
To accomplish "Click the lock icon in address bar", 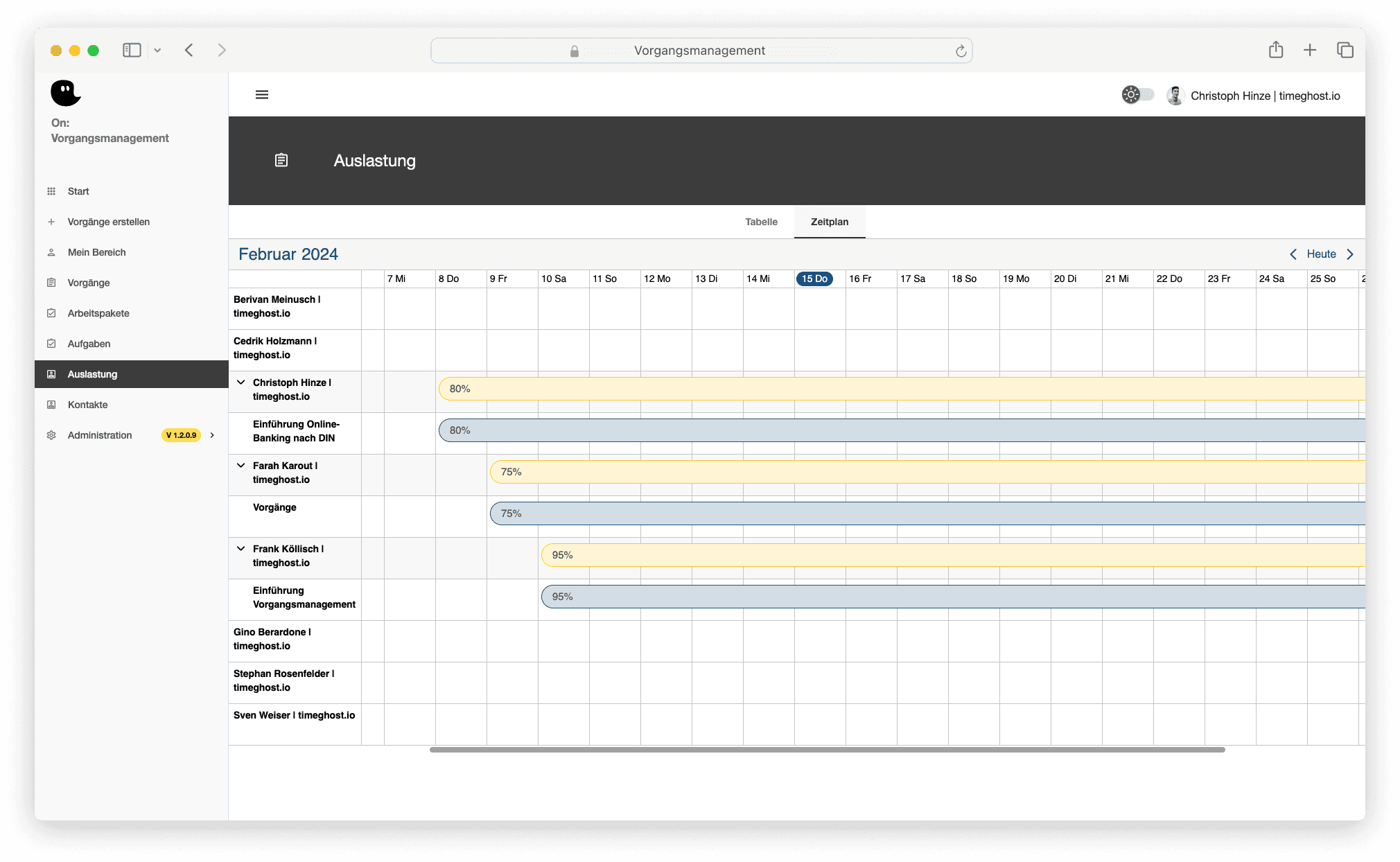I will click(x=575, y=51).
